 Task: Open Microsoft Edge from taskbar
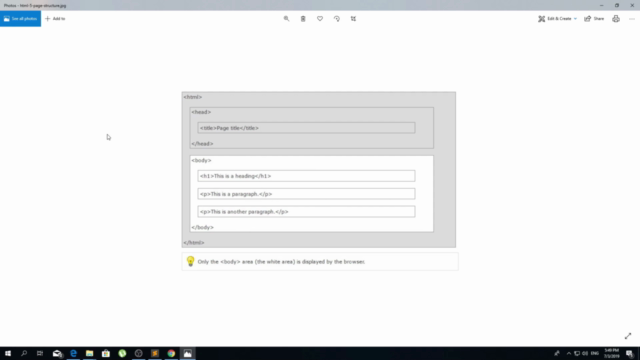pos(73,353)
